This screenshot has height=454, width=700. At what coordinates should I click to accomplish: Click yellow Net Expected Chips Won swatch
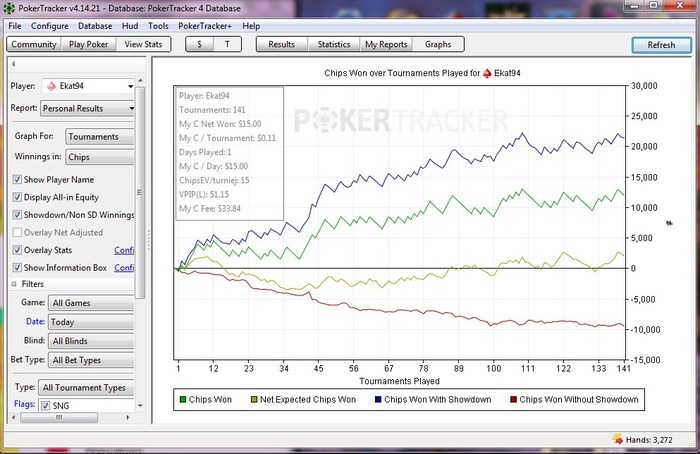click(254, 400)
